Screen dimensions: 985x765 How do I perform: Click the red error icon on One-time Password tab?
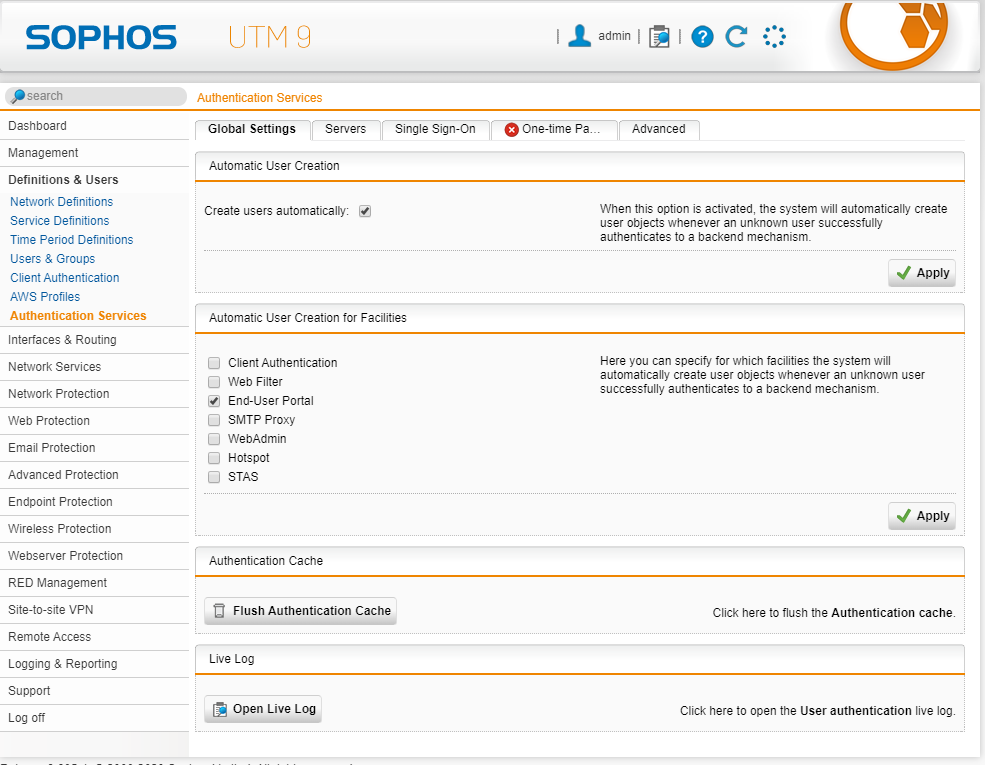(512, 130)
